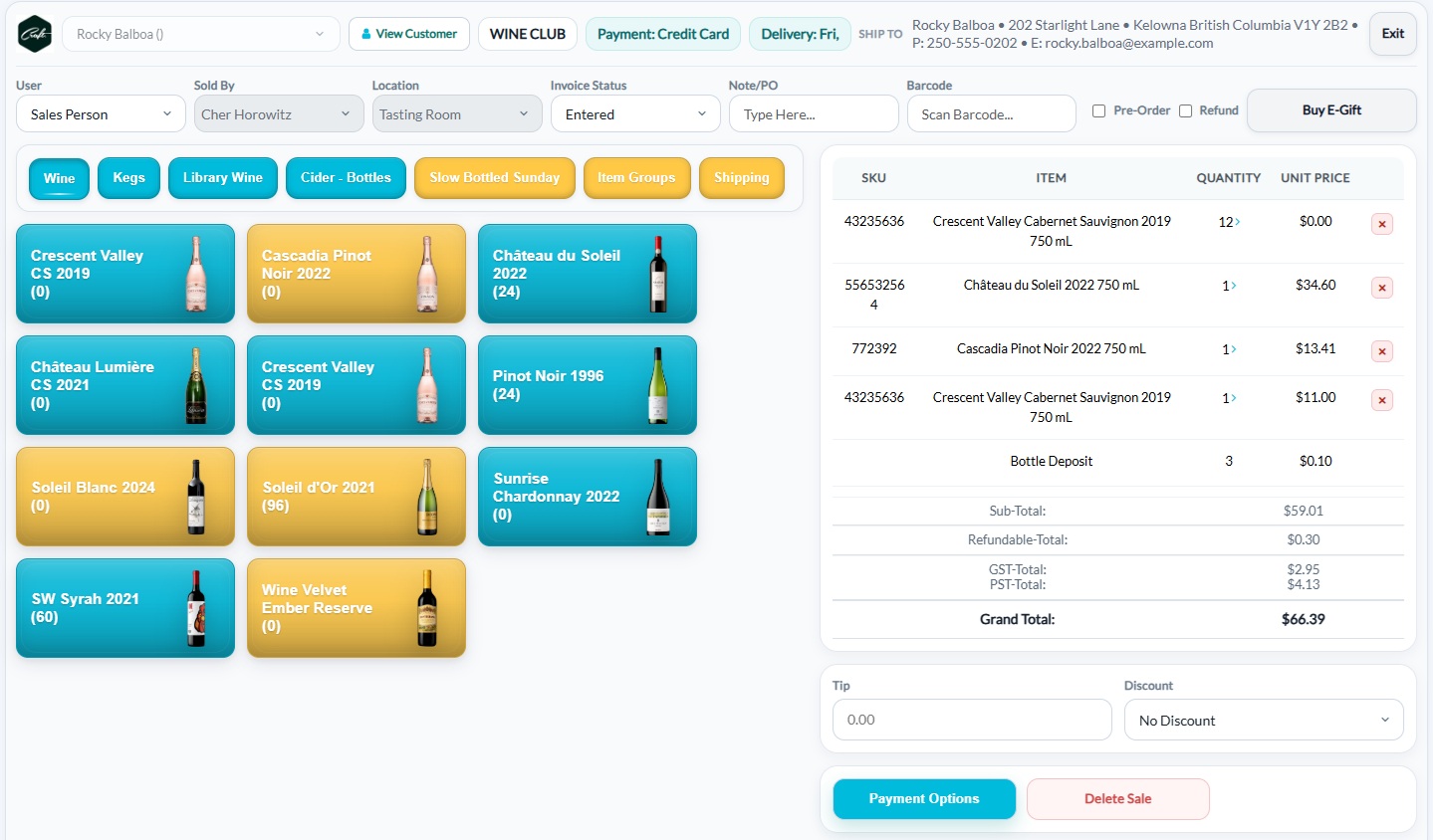Click the View Customer button
Screen dimensions: 1433x840
409,34
